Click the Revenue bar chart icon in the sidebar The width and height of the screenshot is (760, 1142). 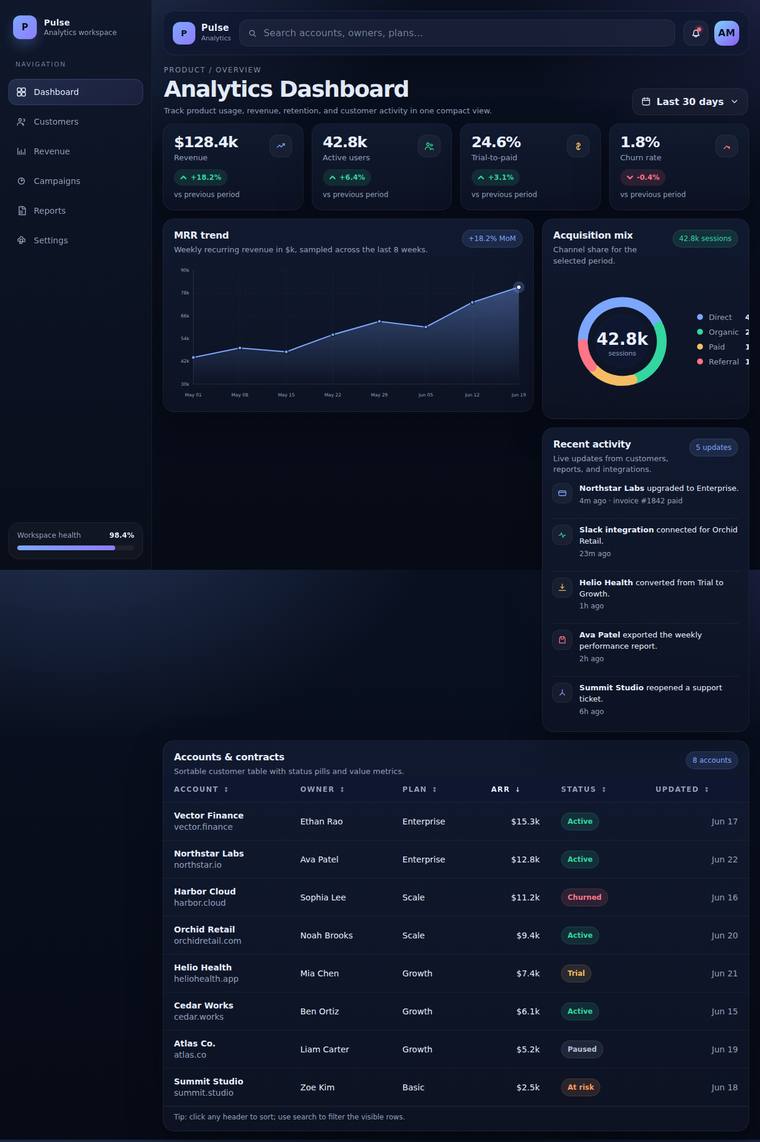pos(21,151)
